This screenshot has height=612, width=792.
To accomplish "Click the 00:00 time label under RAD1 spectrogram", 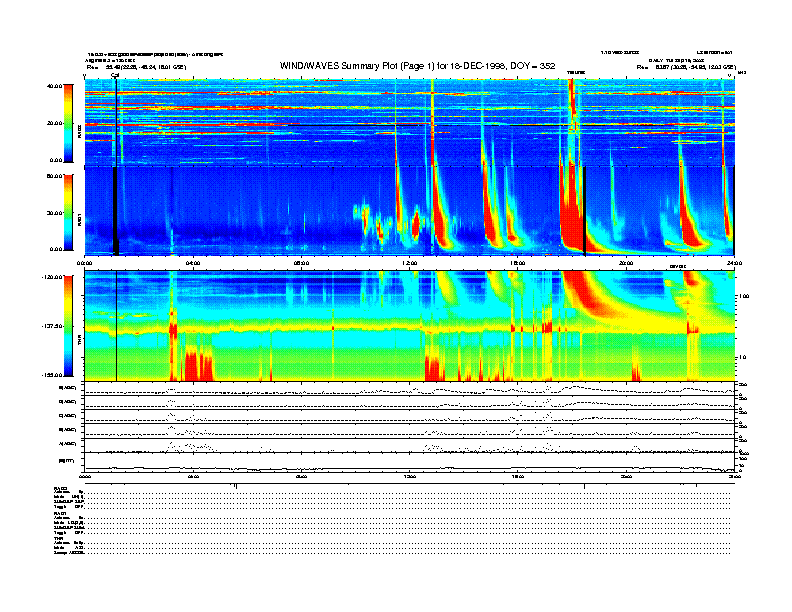I will (84, 263).
